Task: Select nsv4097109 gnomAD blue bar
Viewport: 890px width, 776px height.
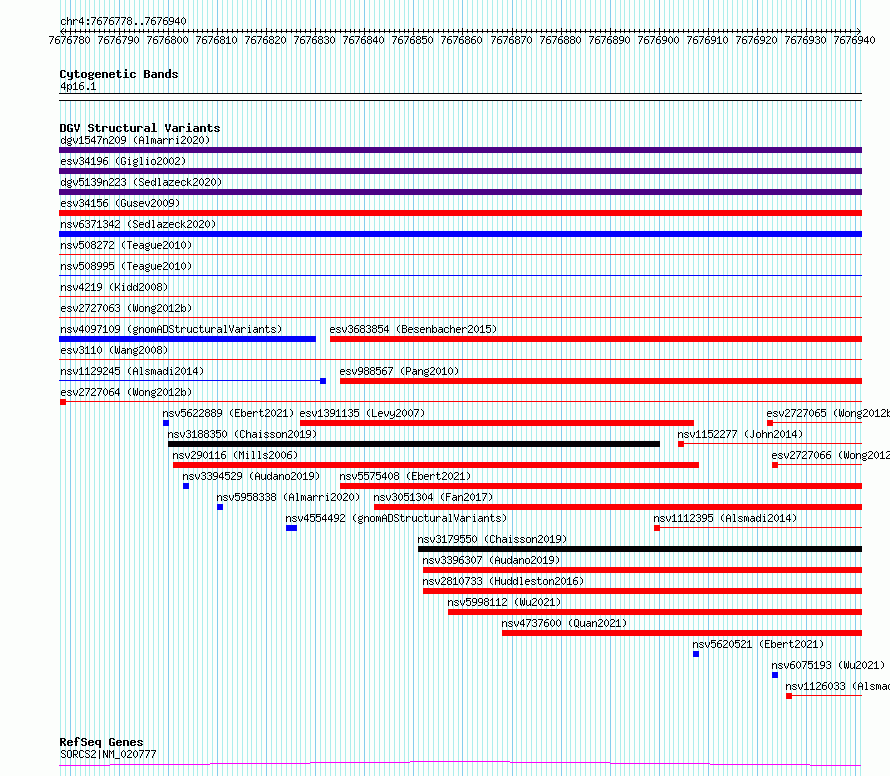Action: pos(187,339)
